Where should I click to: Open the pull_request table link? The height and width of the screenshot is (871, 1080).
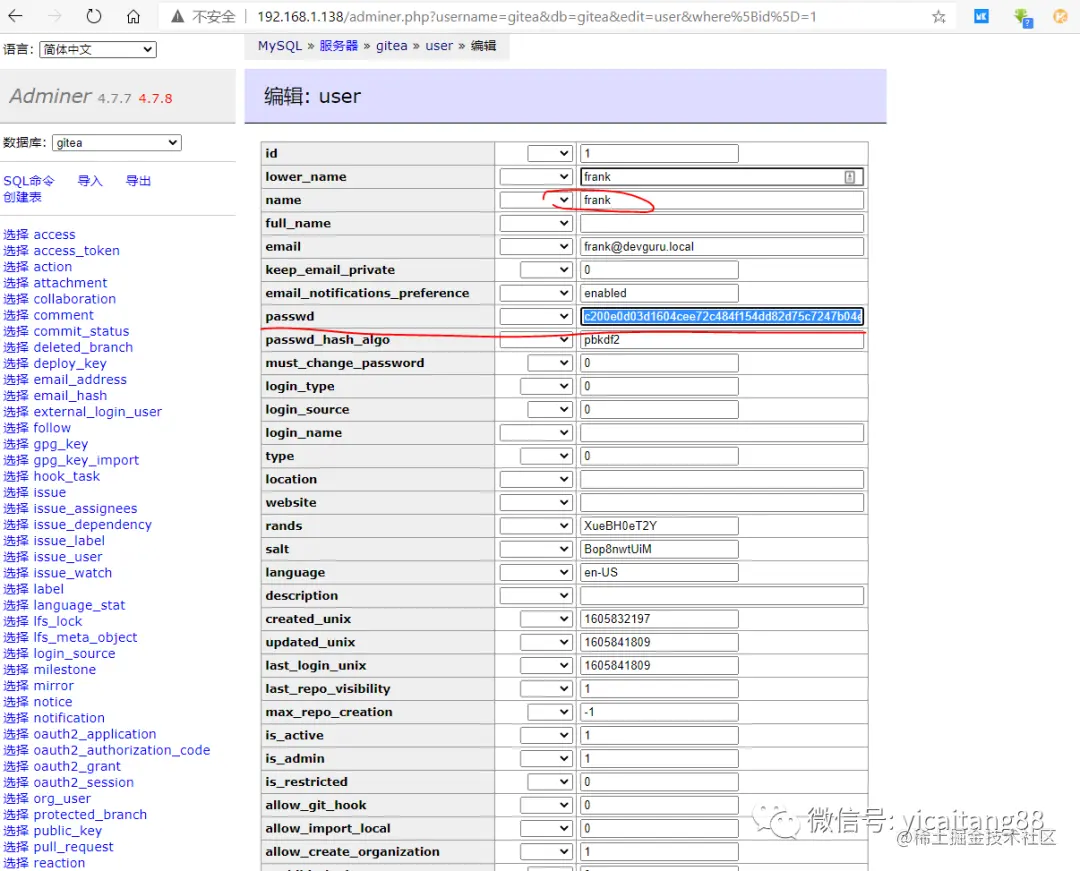click(74, 847)
